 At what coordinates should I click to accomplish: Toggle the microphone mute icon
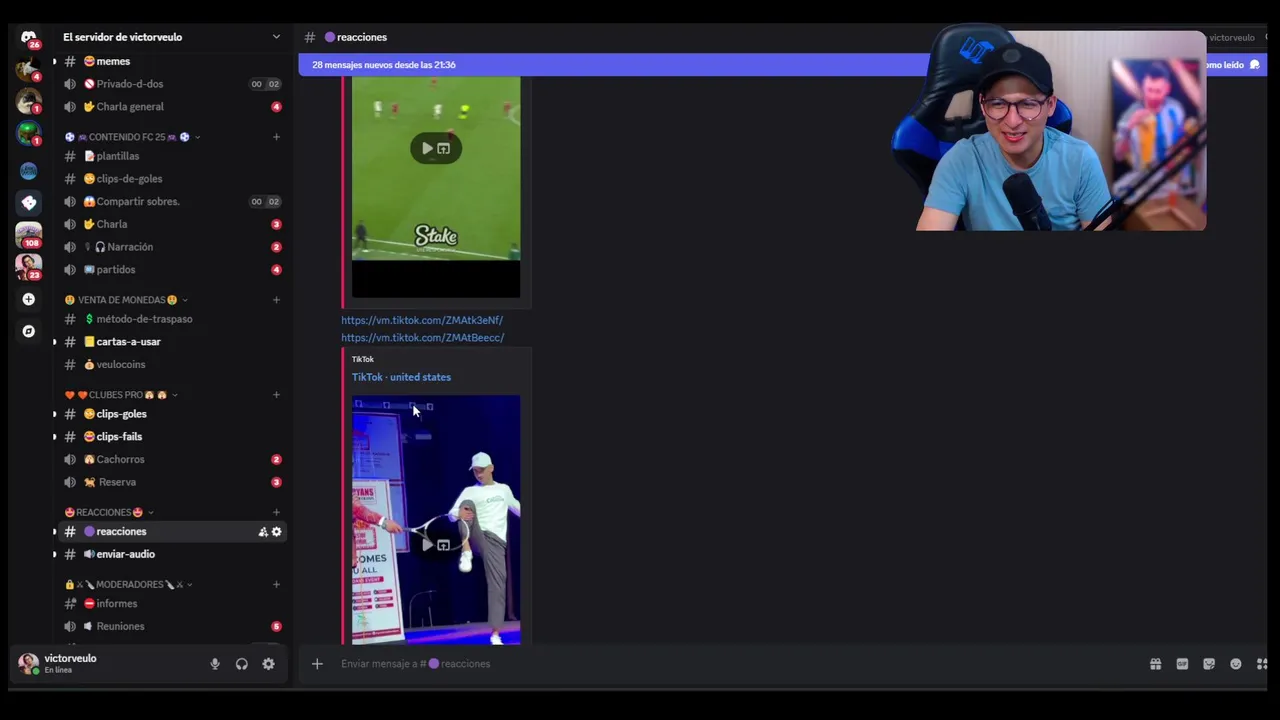[214, 664]
